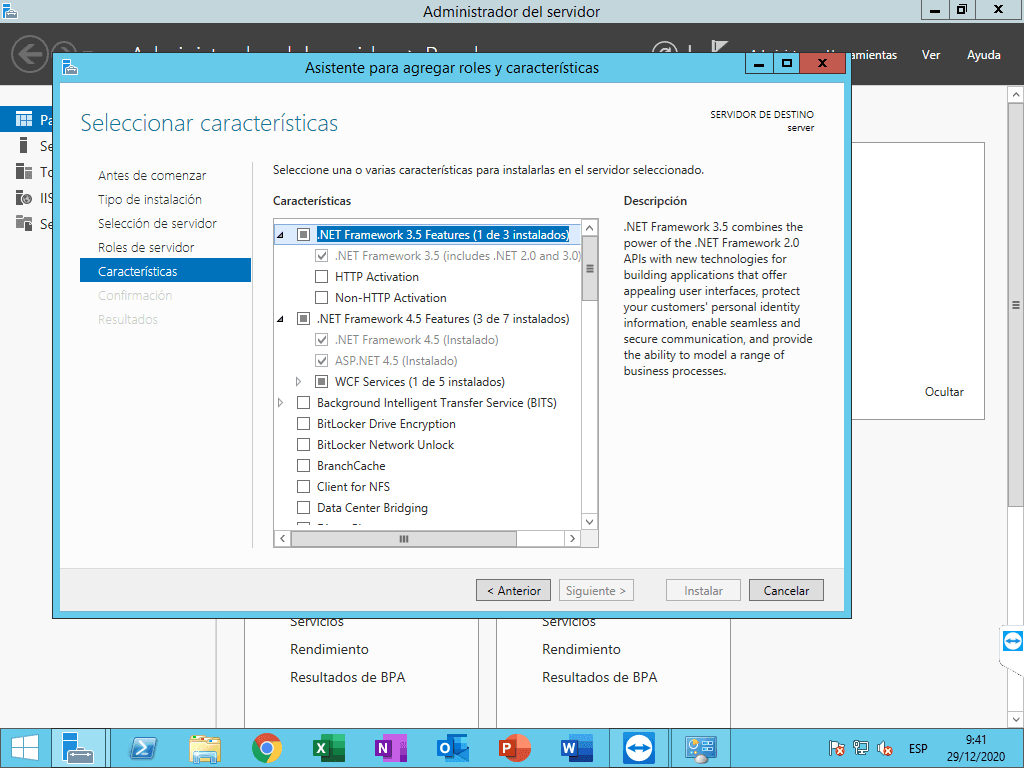Open the Ayuda menu
1024x768 pixels.
983,55
